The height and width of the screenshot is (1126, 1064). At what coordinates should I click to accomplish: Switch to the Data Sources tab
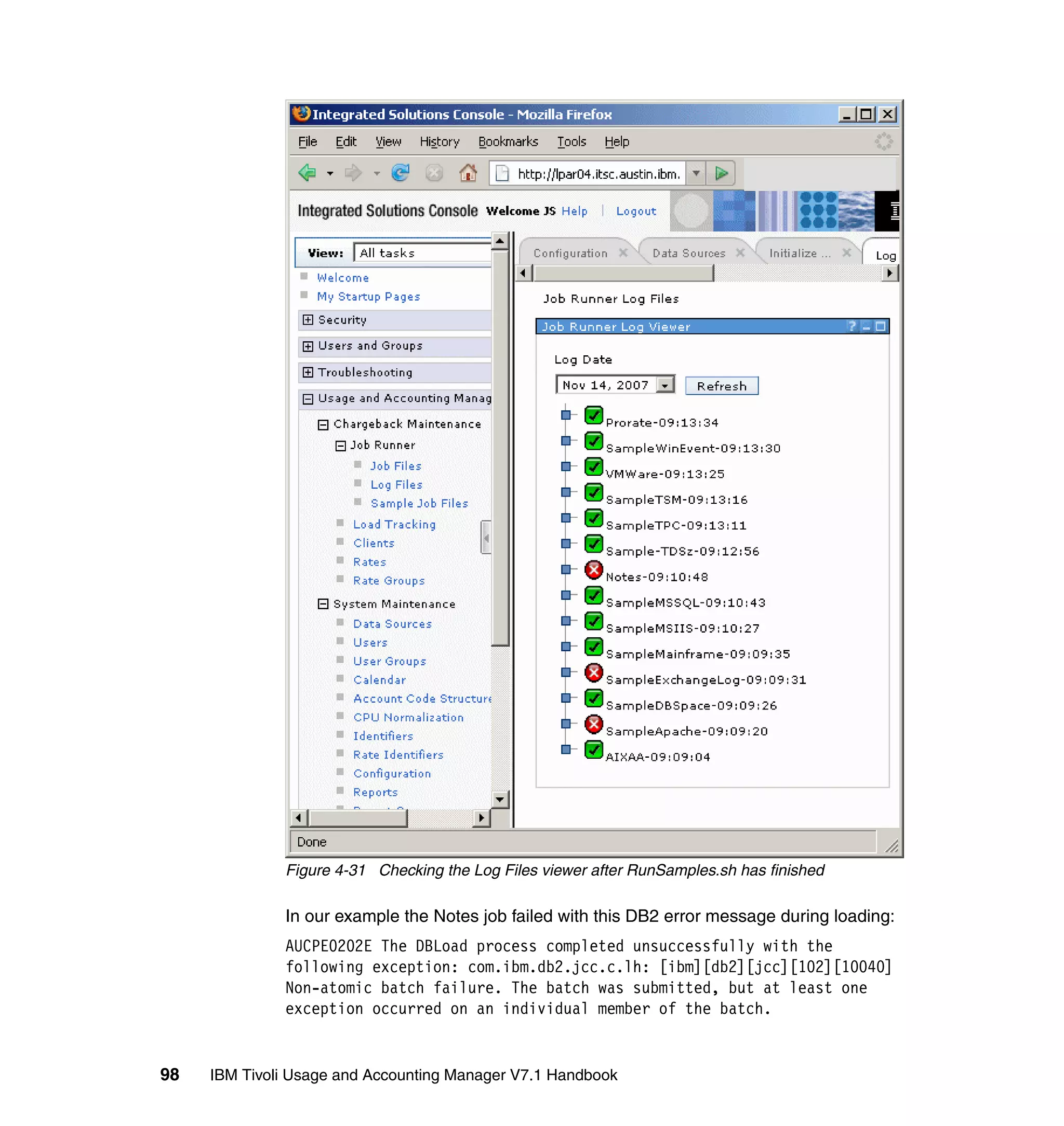coord(688,253)
